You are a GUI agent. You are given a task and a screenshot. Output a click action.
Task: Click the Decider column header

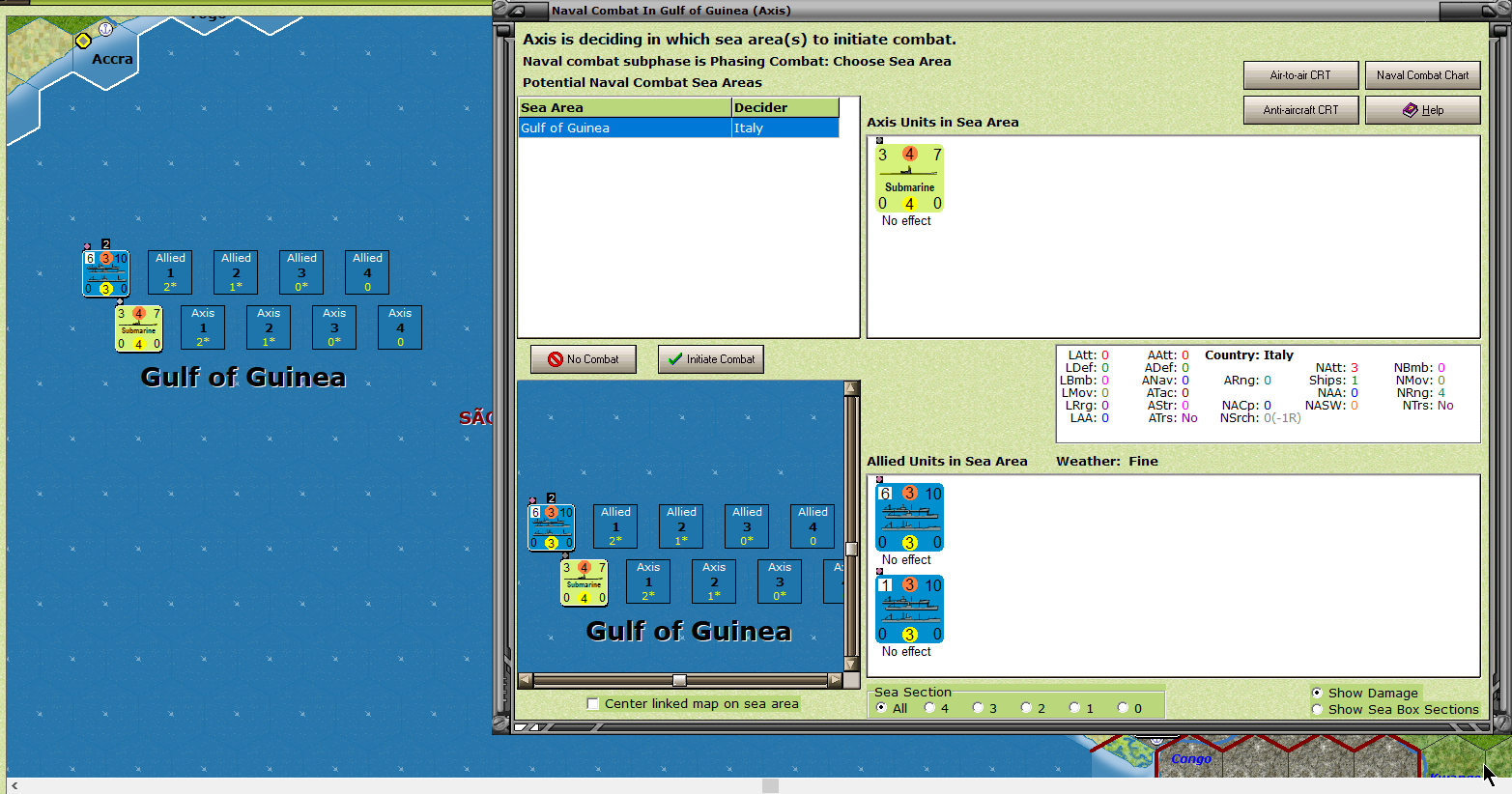(785, 107)
